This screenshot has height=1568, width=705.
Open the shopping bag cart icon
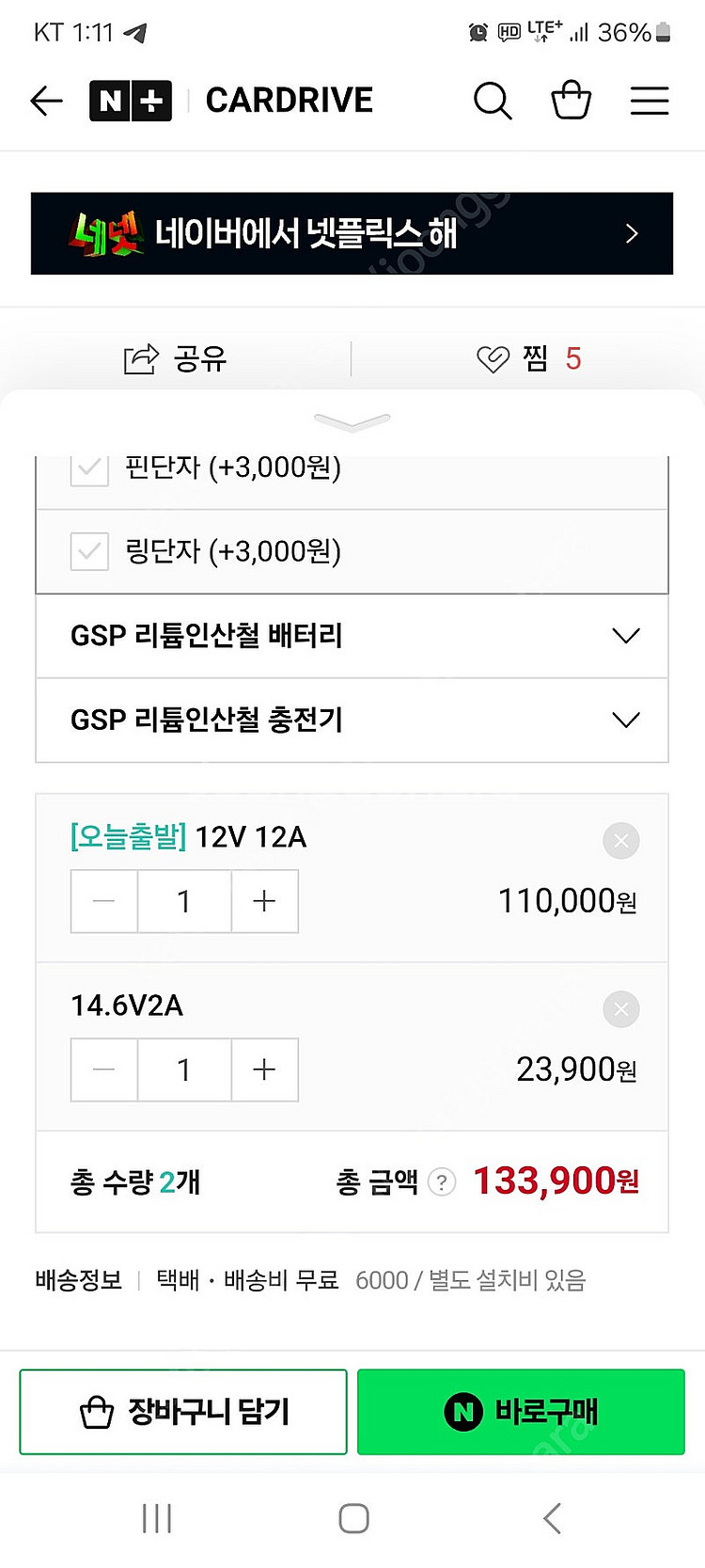point(571,101)
